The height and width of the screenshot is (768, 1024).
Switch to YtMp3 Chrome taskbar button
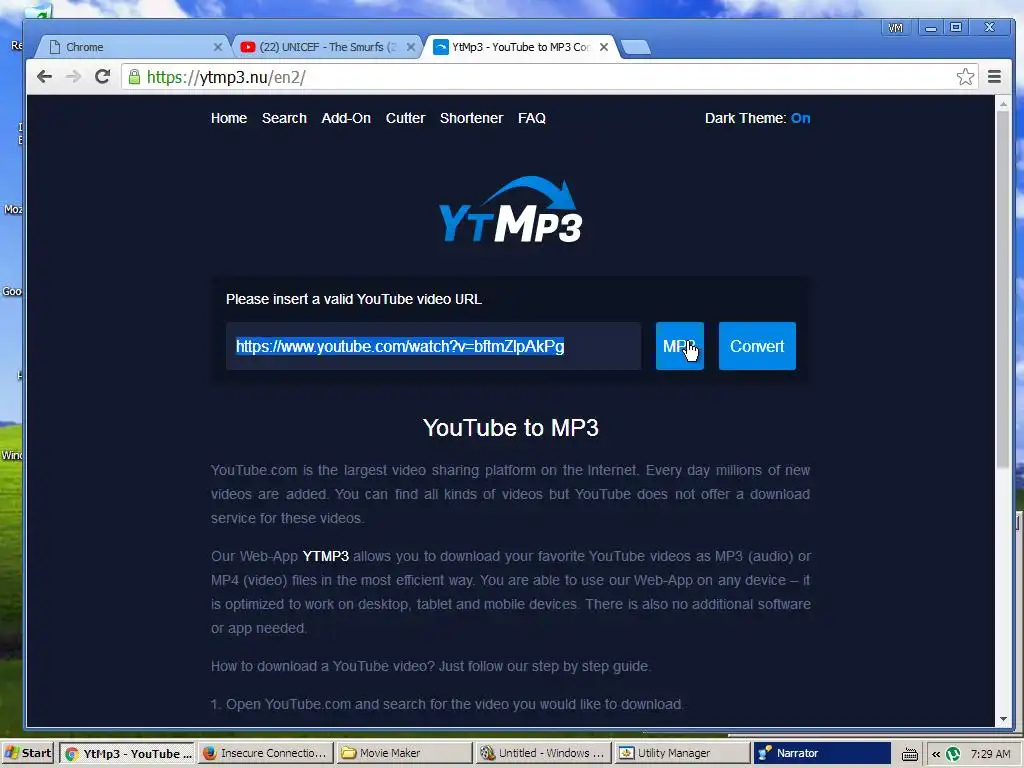point(127,753)
